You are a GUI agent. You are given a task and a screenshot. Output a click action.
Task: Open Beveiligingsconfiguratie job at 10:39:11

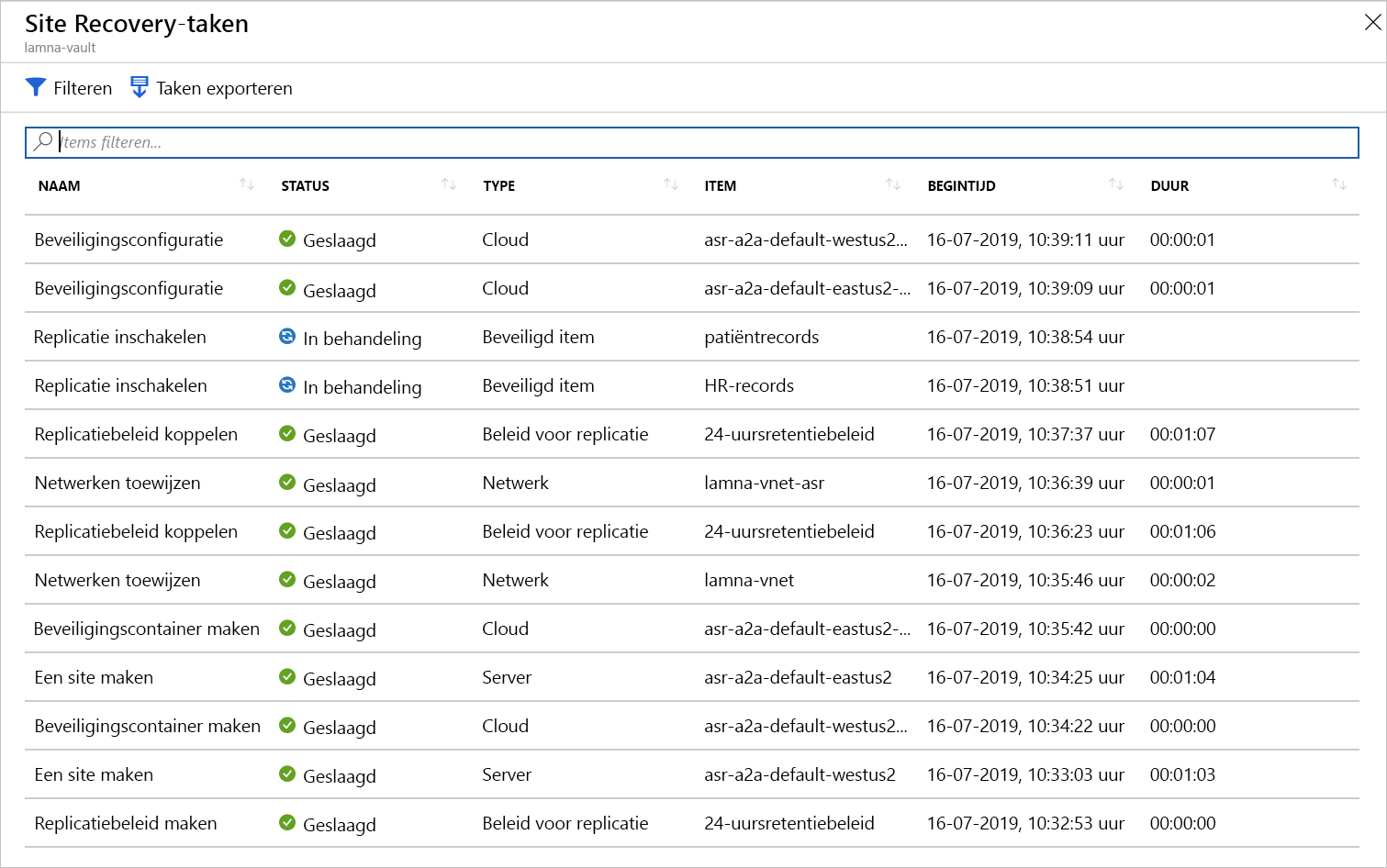point(129,239)
